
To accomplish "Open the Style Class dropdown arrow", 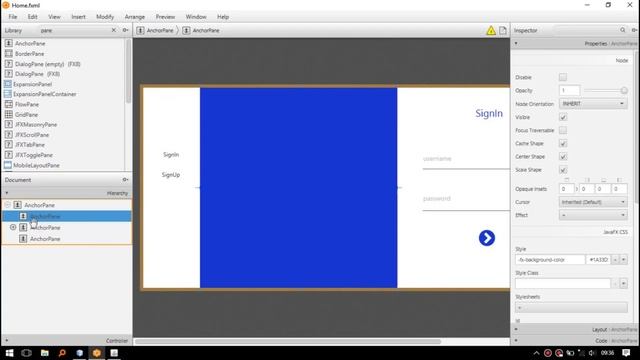I will tap(624, 283).
